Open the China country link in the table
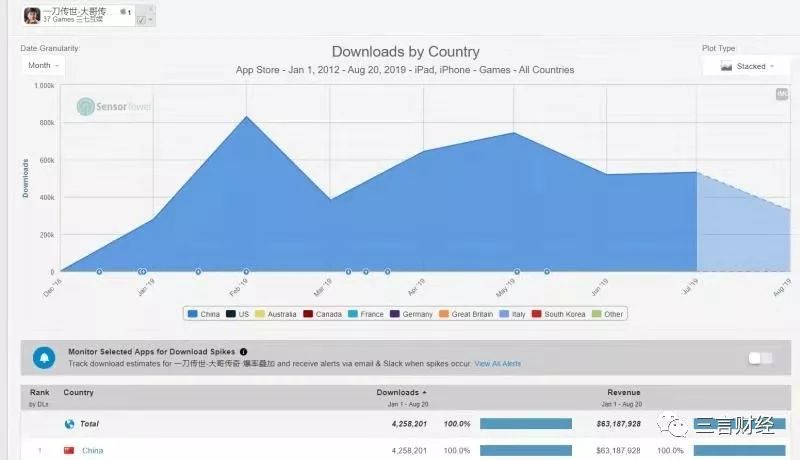The image size is (800, 460). point(92,450)
